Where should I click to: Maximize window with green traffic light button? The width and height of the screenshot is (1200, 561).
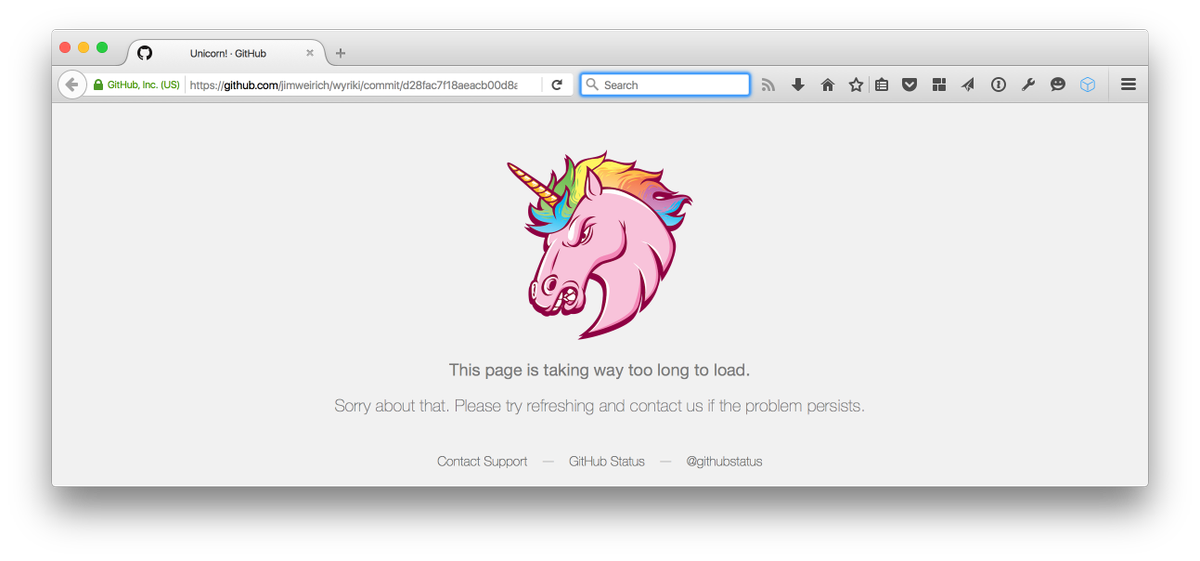coord(102,47)
